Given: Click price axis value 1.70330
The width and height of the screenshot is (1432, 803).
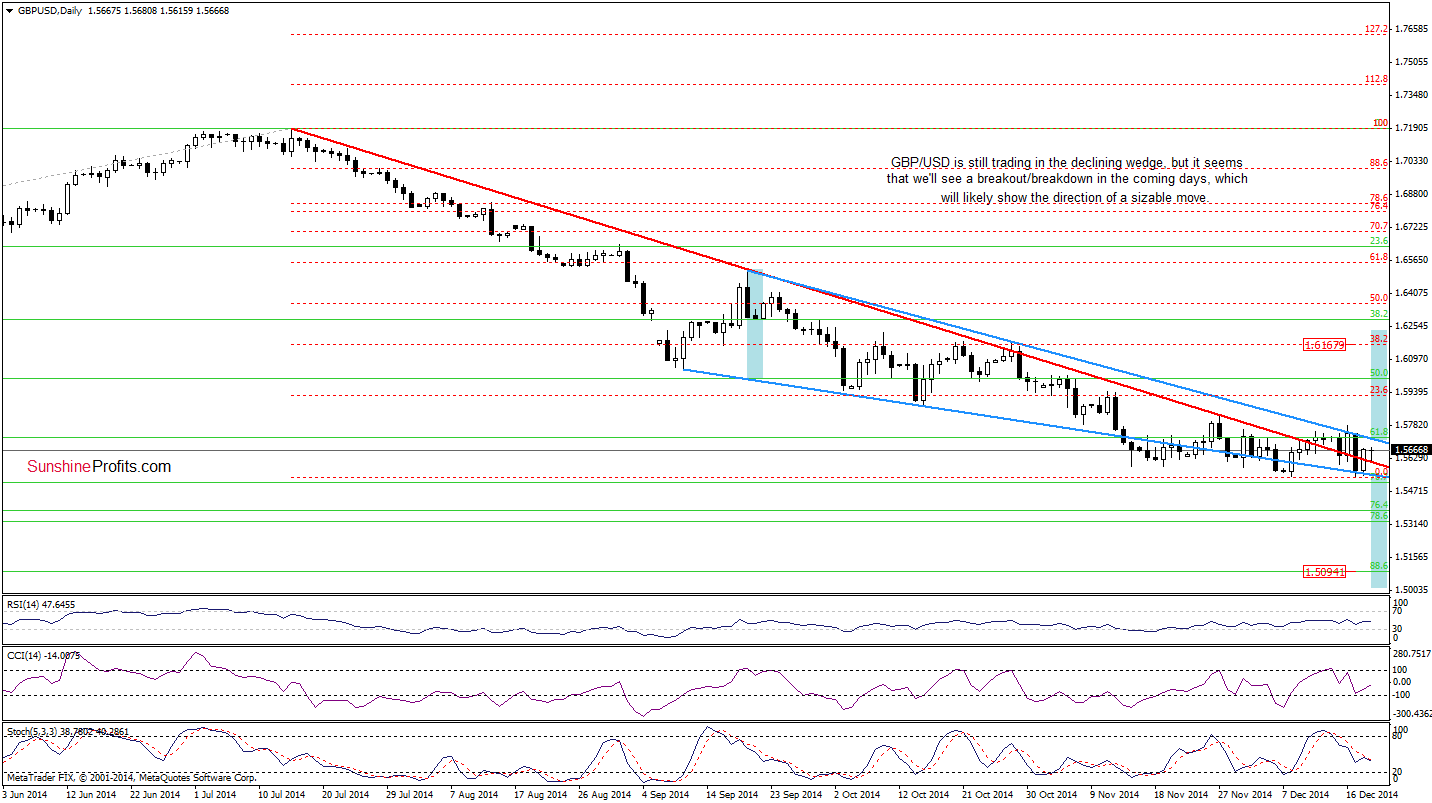Looking at the screenshot, I should click(1411, 161).
